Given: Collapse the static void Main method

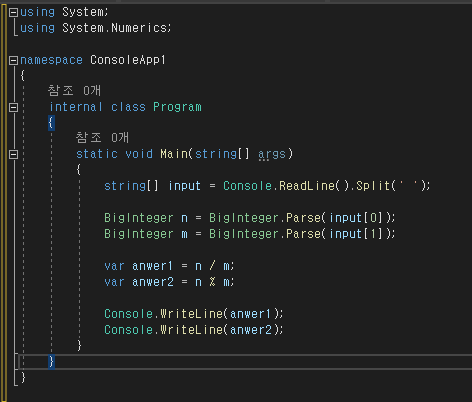Looking at the screenshot, I should pos(13,154).
